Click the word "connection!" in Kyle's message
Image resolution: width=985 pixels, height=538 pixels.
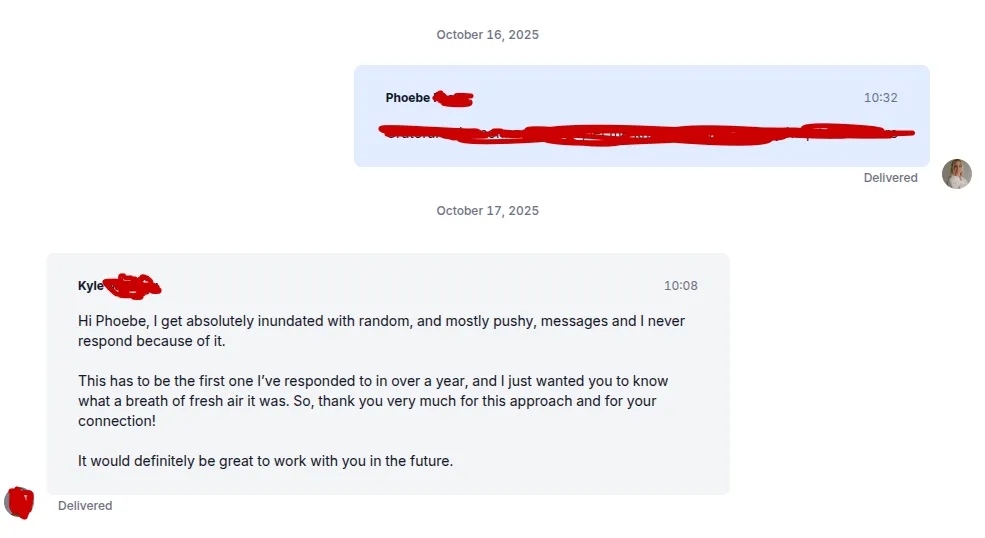coord(116,422)
